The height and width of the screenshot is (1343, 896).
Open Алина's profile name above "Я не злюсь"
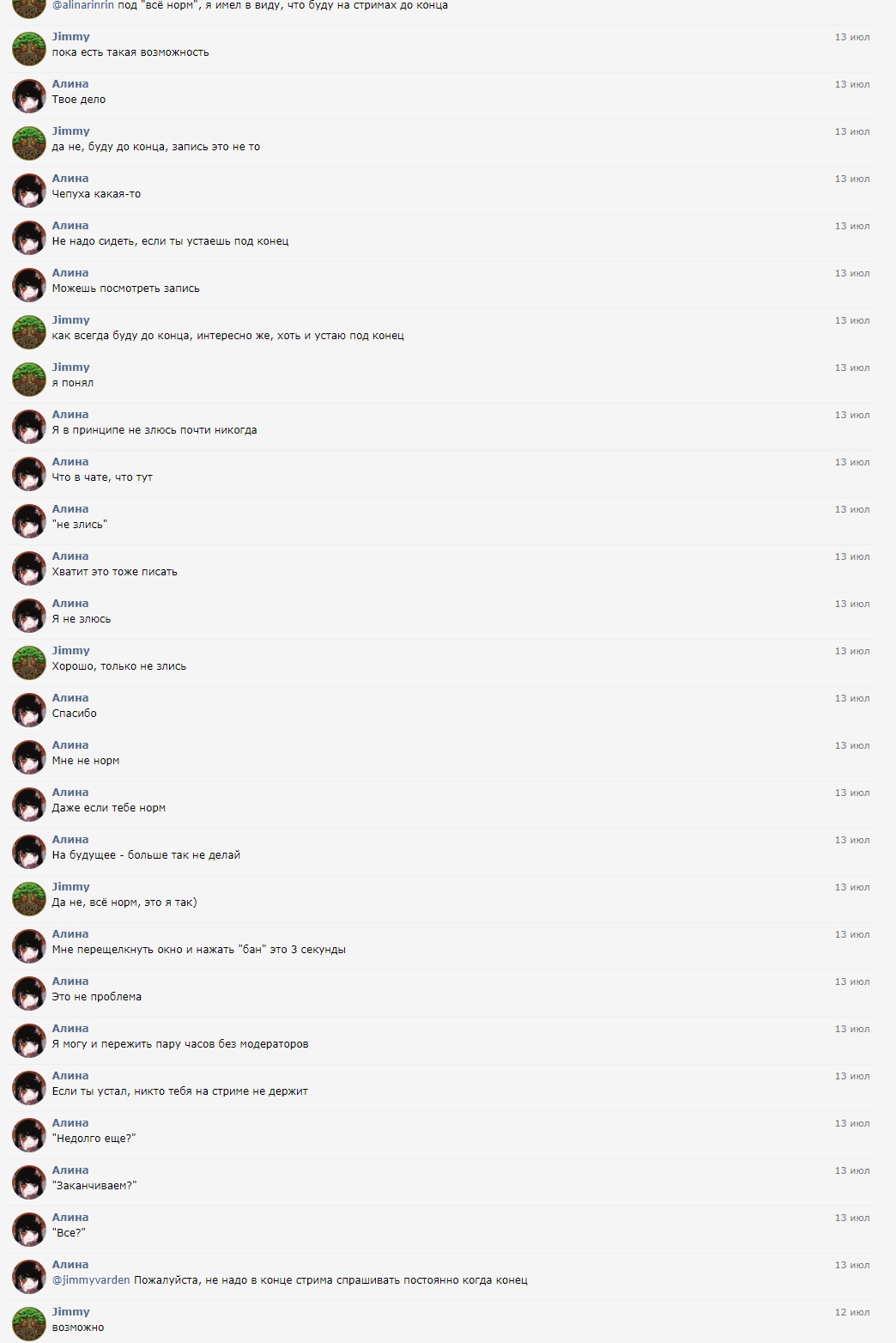(x=70, y=604)
